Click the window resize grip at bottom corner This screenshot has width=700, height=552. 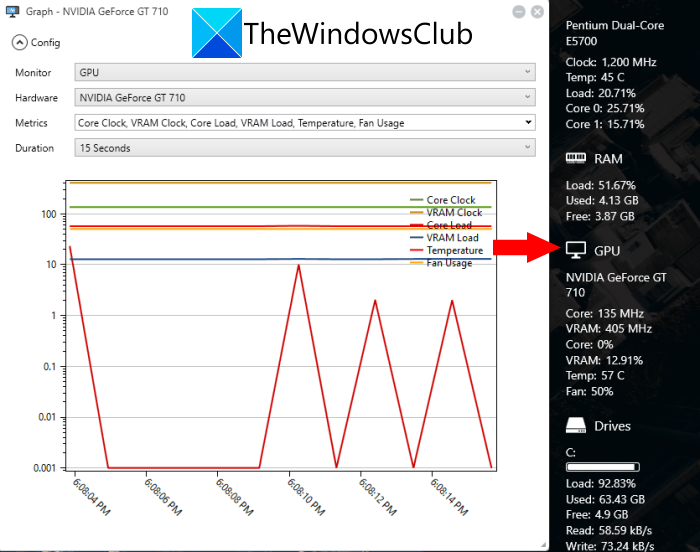[543, 545]
